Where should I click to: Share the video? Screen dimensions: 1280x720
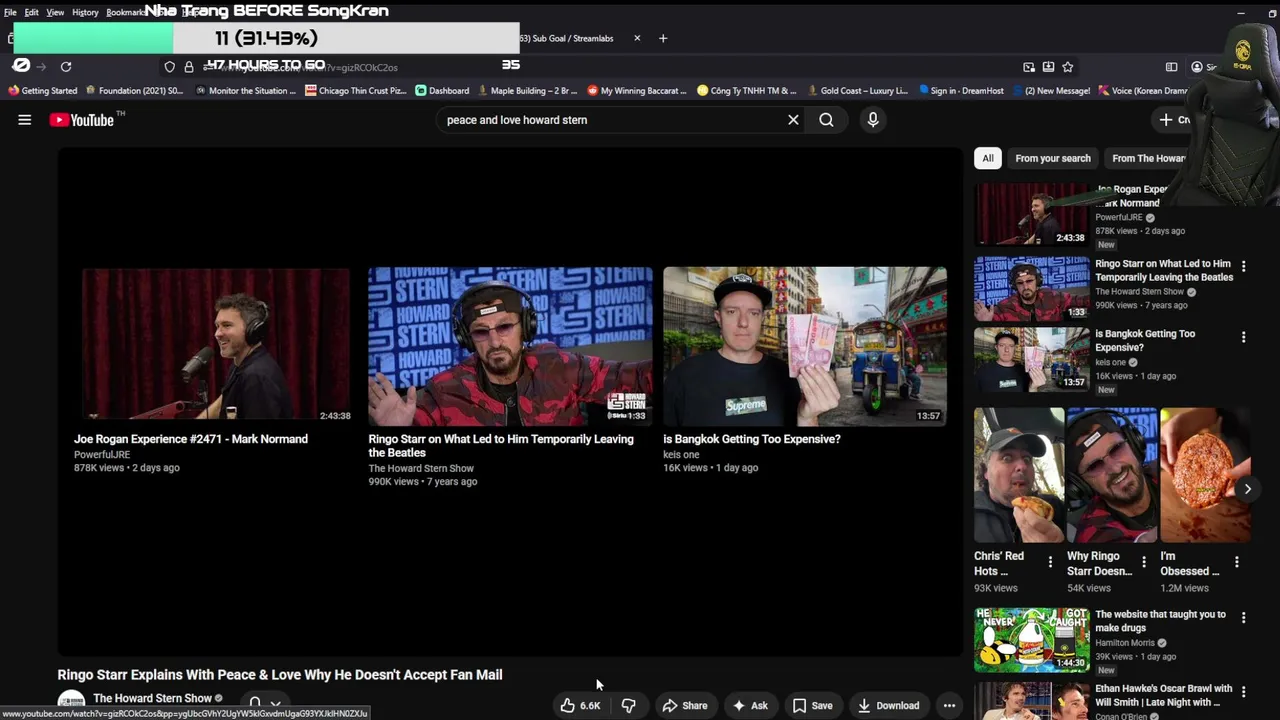pyautogui.click(x=685, y=705)
